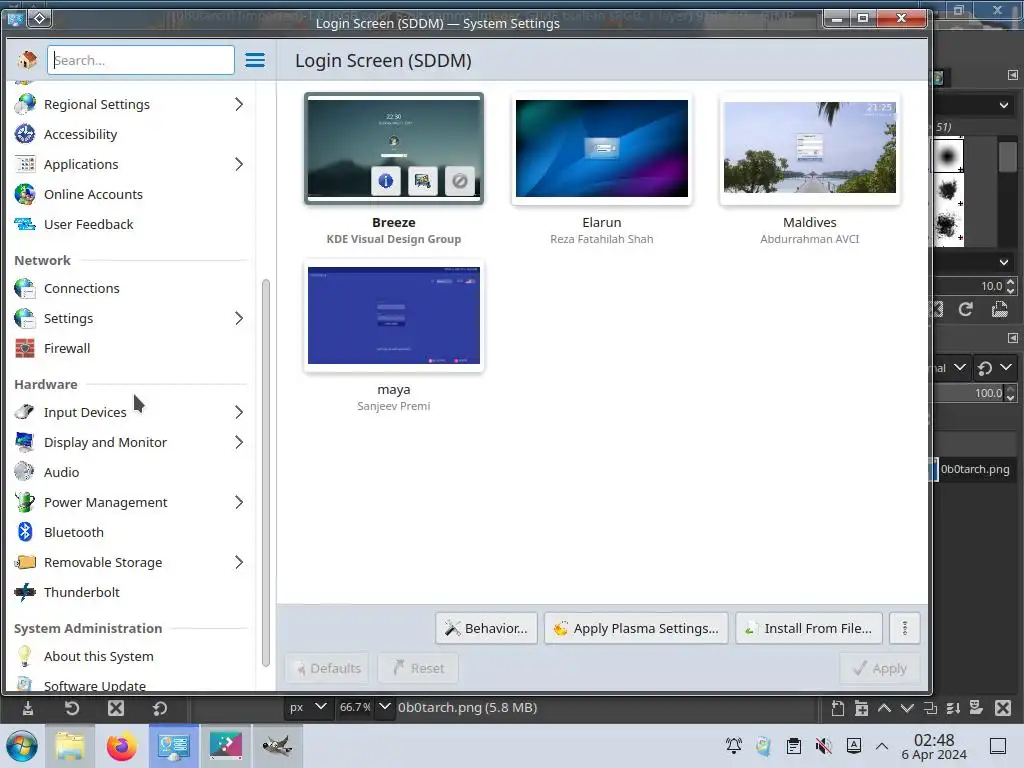Open Software Update entry
This screenshot has height=768, width=1024.
pos(95,686)
